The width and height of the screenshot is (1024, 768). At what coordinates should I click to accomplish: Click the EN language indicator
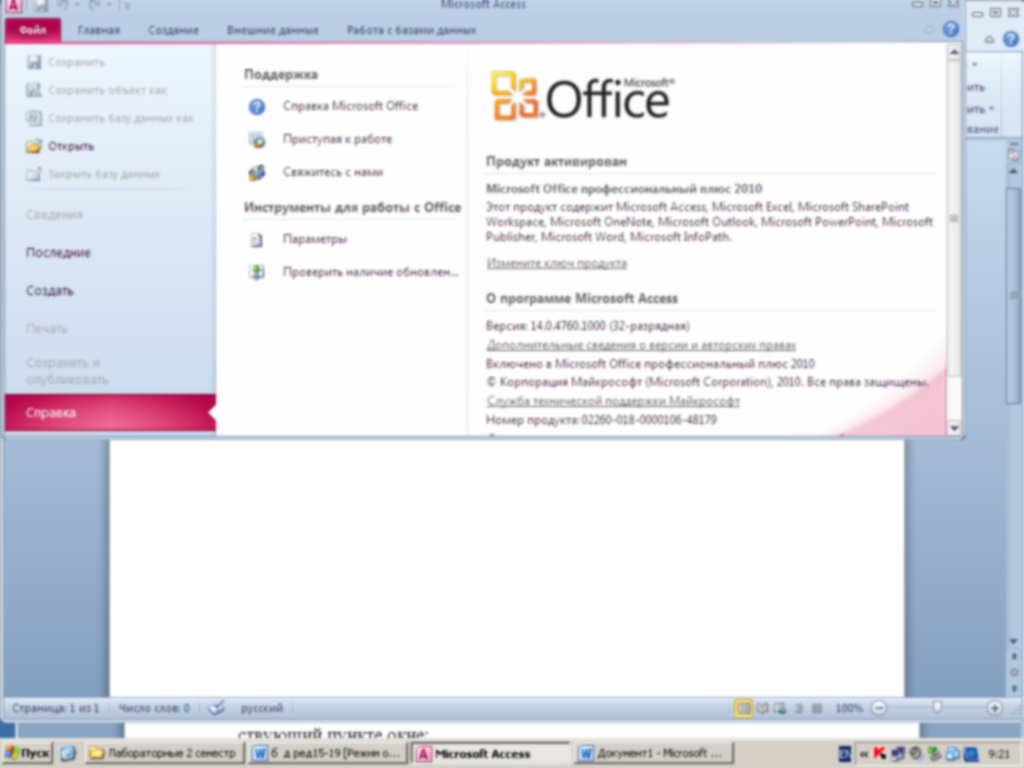point(844,754)
